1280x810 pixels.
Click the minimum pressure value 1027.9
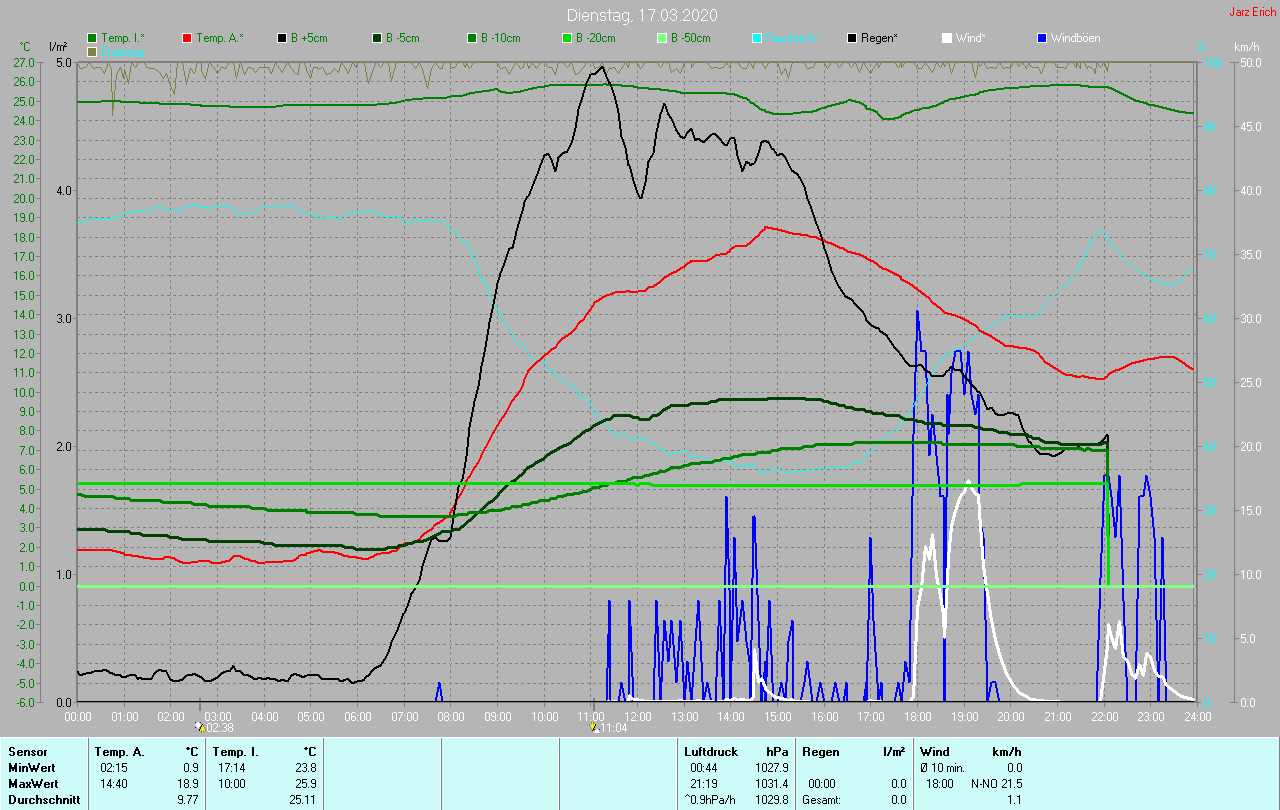[771, 768]
